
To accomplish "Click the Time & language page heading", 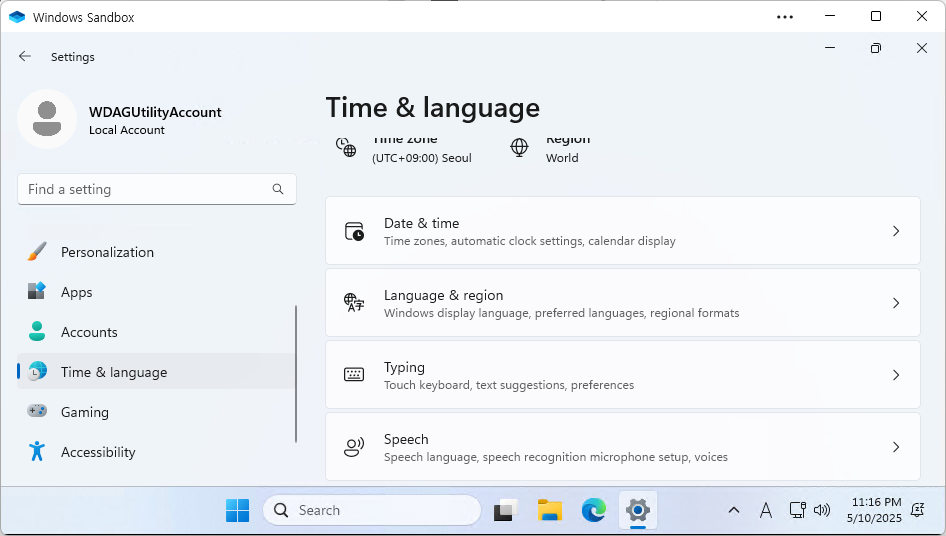I will 433,108.
